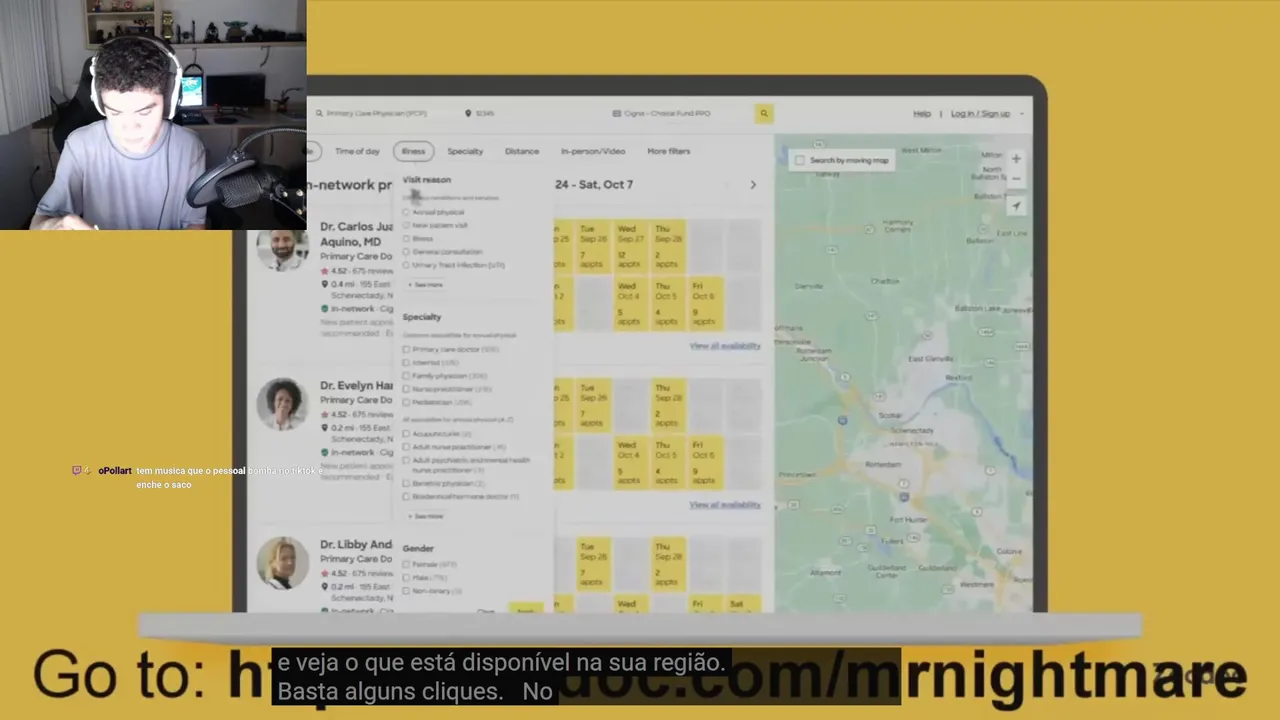Image resolution: width=1280 pixels, height=720 pixels.
Task: Click Dr. Libby's name link
Action: (x=356, y=544)
